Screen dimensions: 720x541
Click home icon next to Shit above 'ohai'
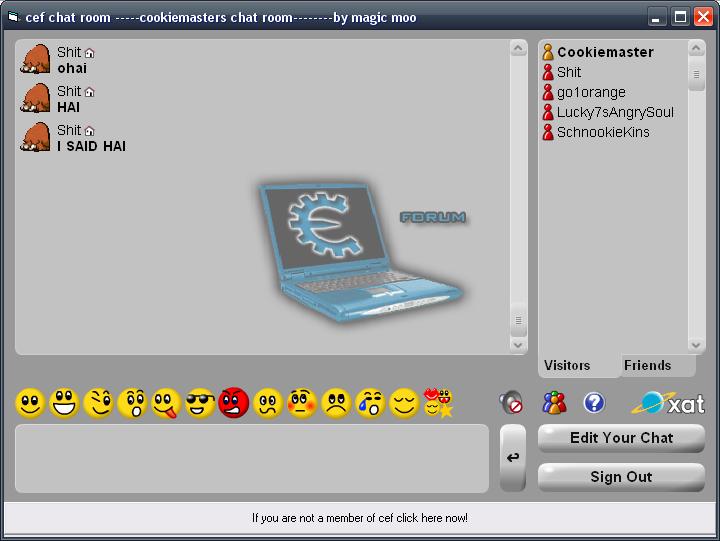(90, 53)
